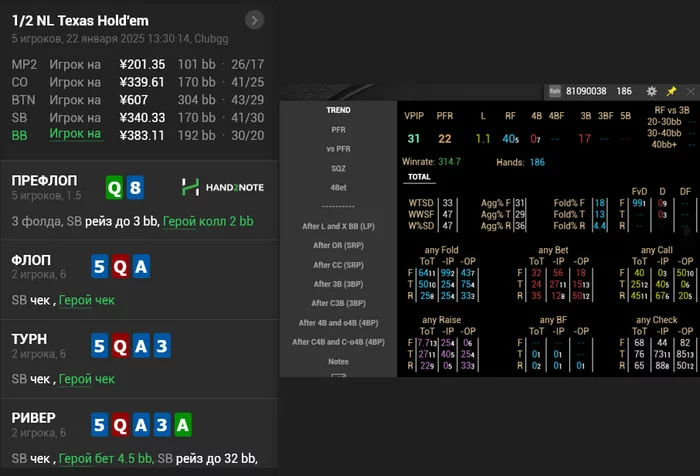Viewport: 700px width, 476px height.
Task: Click the any Fold table header
Action: point(441,250)
